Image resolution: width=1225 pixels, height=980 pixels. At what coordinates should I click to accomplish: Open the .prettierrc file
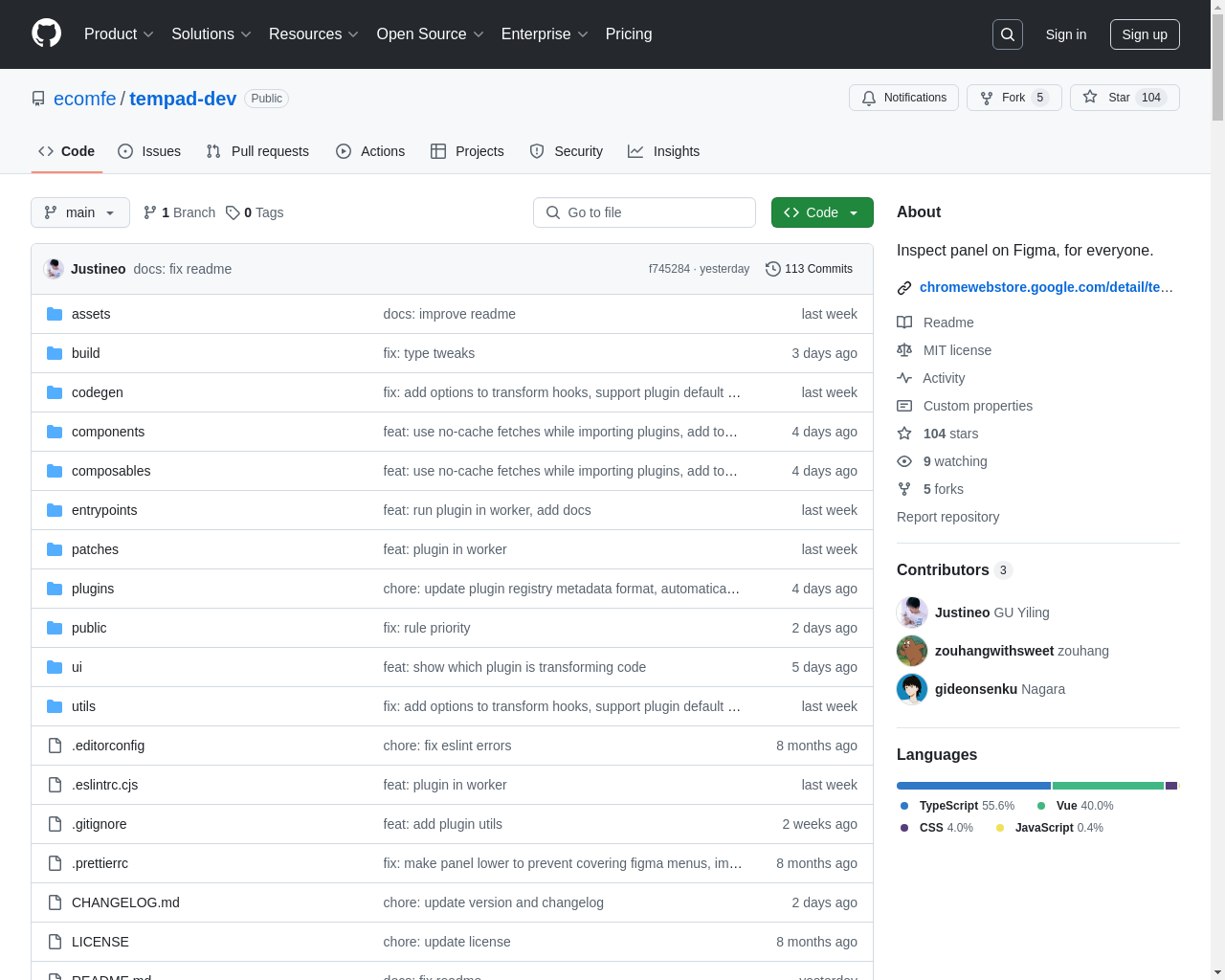pos(100,863)
